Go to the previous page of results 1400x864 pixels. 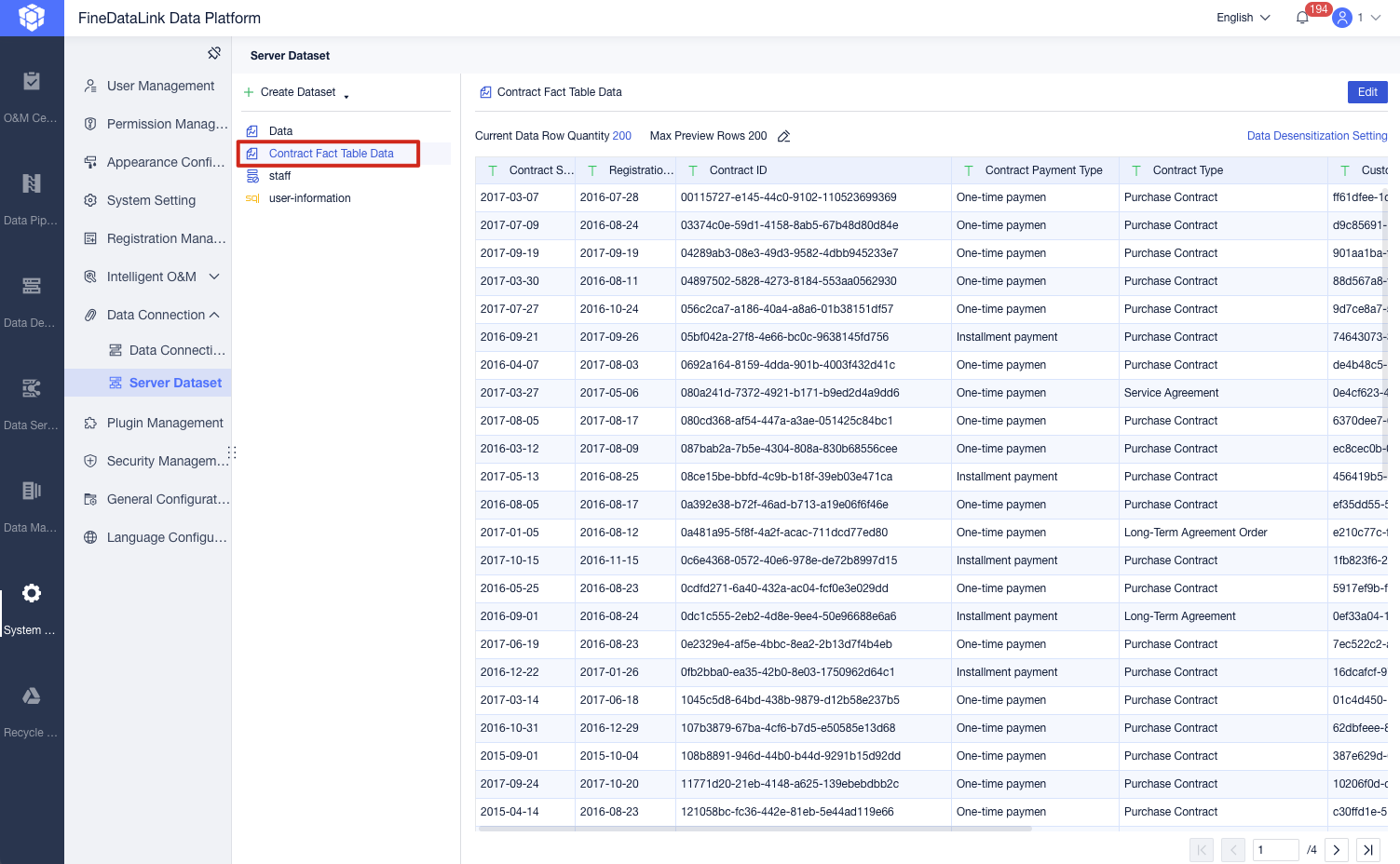1233,850
